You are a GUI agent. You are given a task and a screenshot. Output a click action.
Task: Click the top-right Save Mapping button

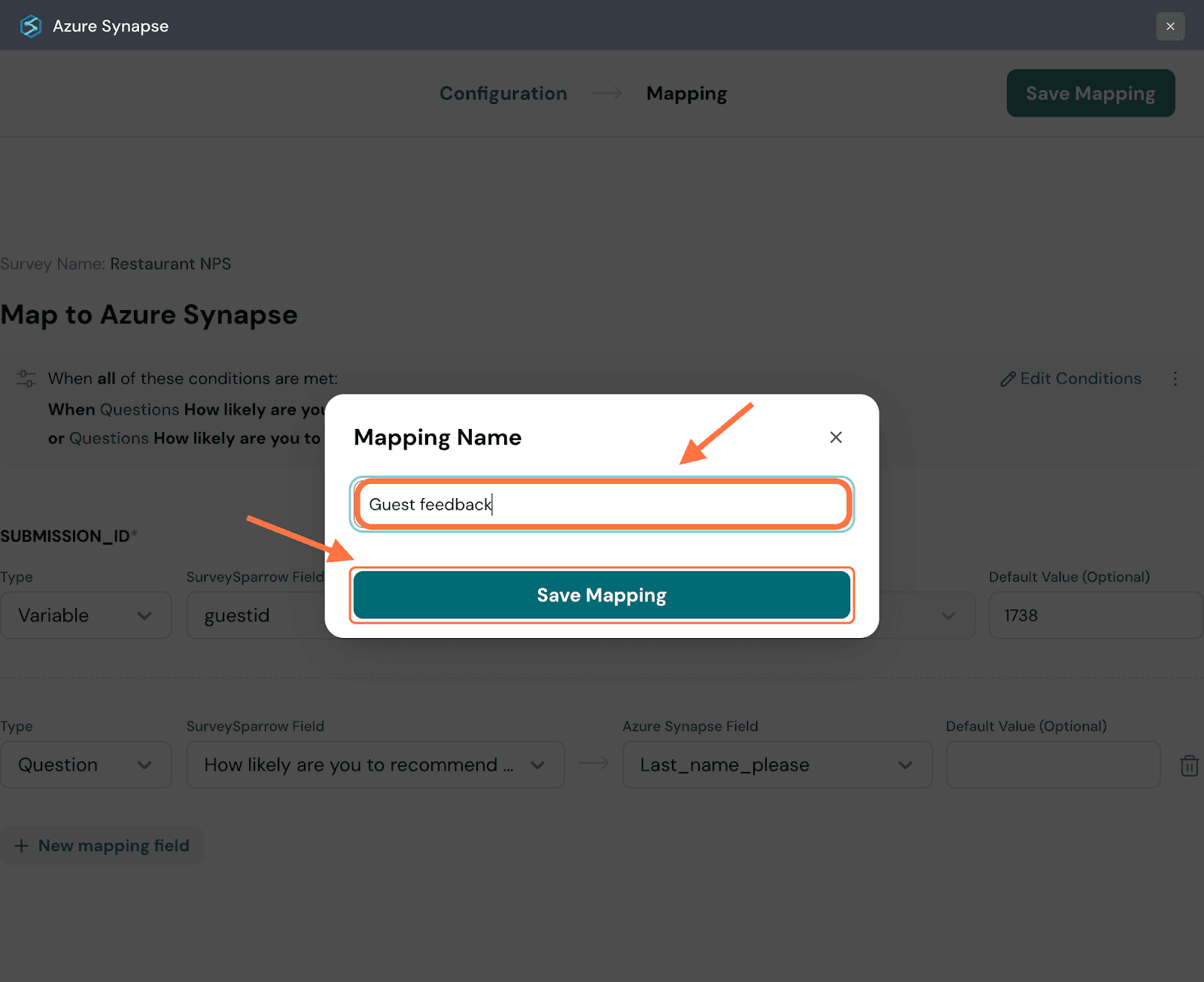(1090, 93)
